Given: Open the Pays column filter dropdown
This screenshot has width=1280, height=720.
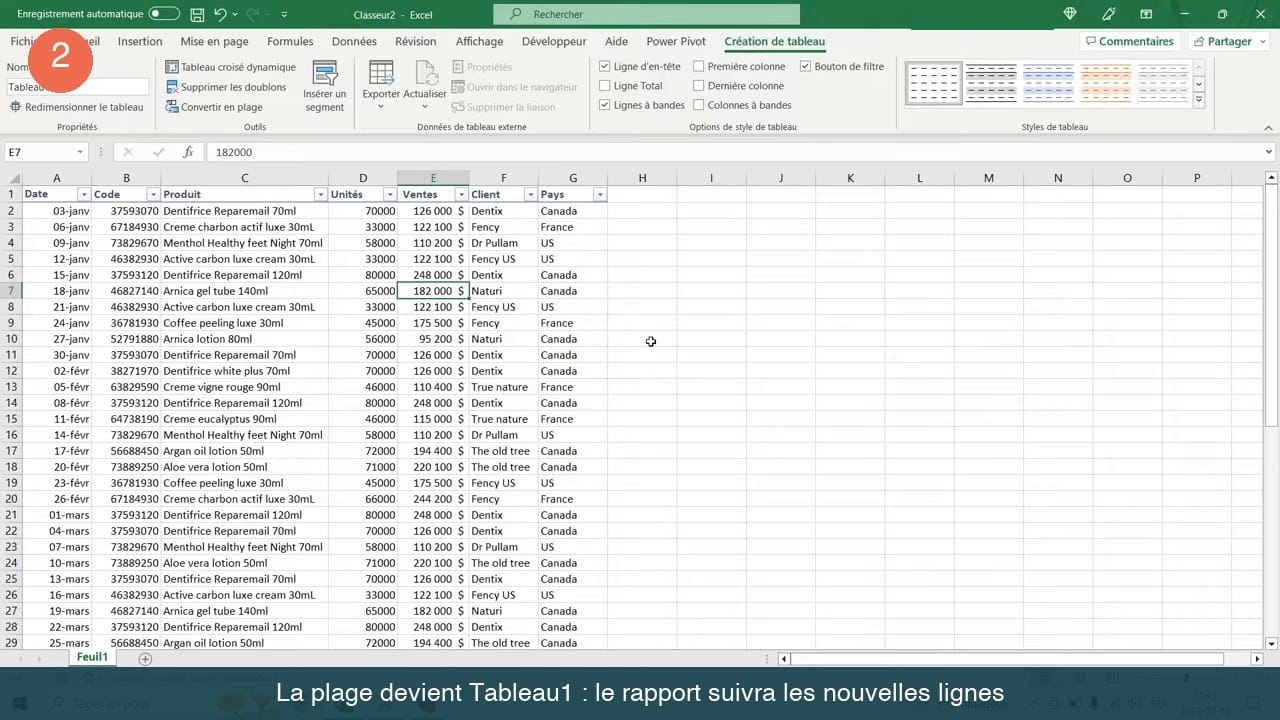Looking at the screenshot, I should [x=599, y=195].
